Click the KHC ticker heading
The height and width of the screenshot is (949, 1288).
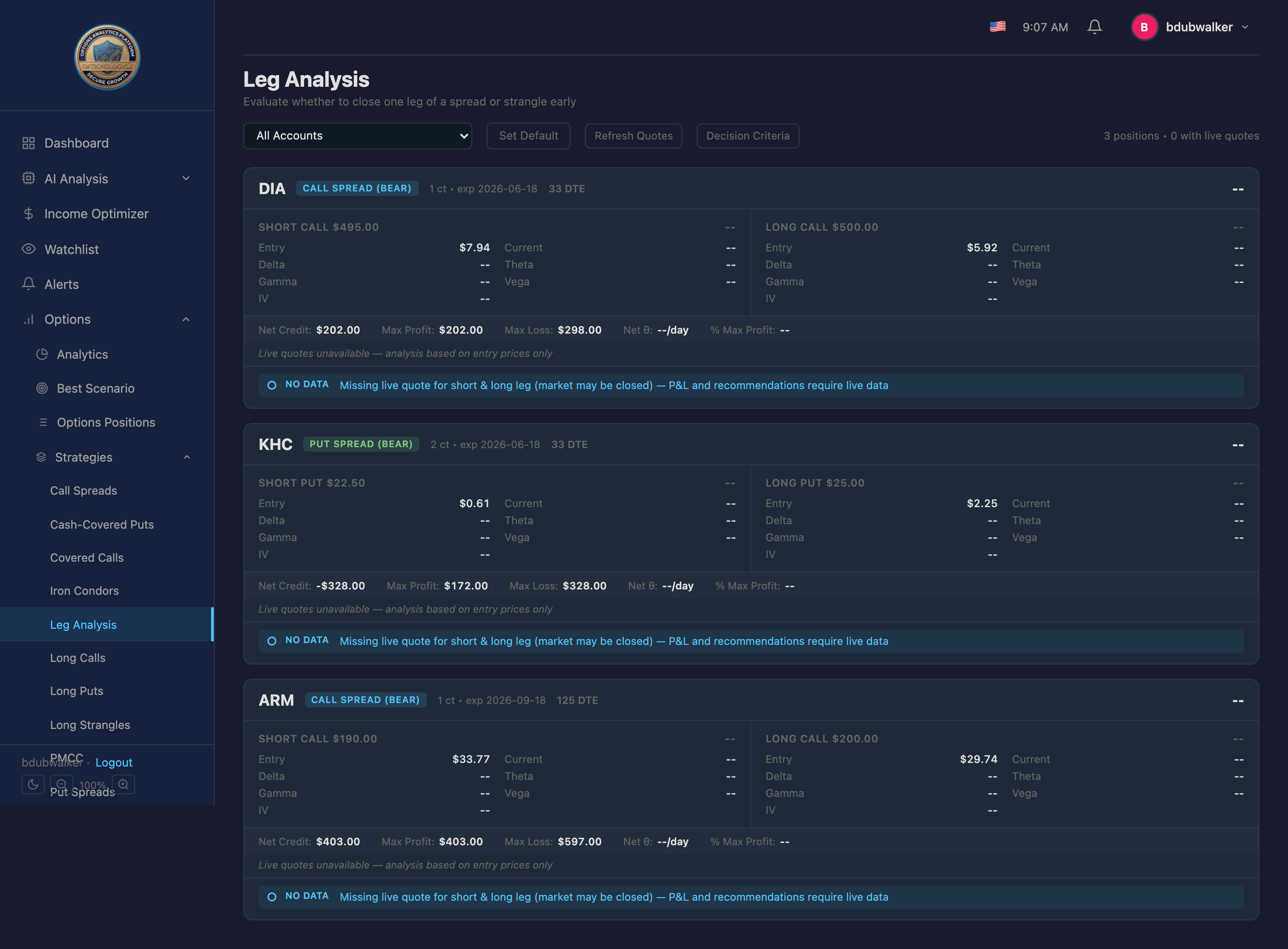(x=275, y=444)
